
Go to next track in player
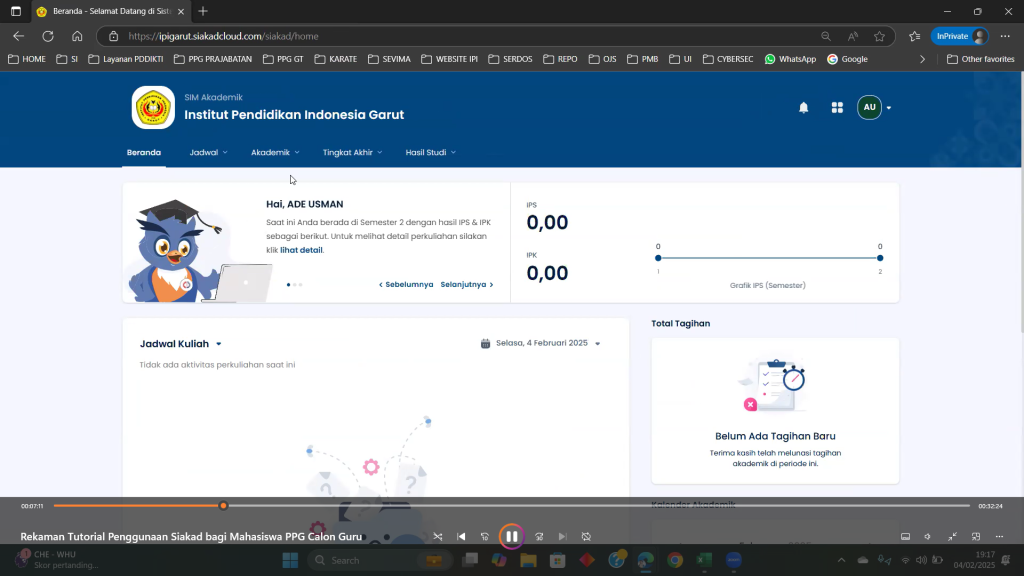[562, 537]
